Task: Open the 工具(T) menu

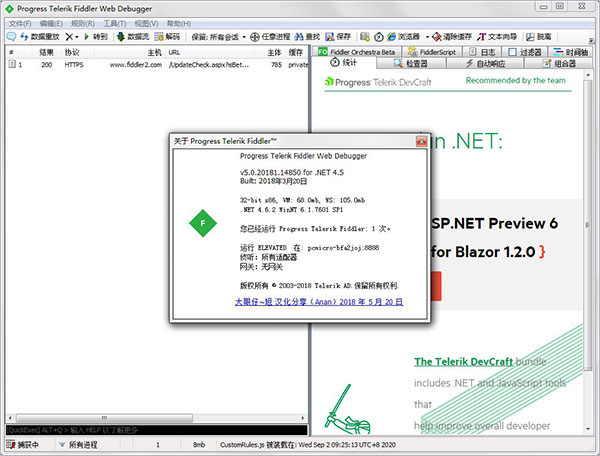Action: pos(115,23)
